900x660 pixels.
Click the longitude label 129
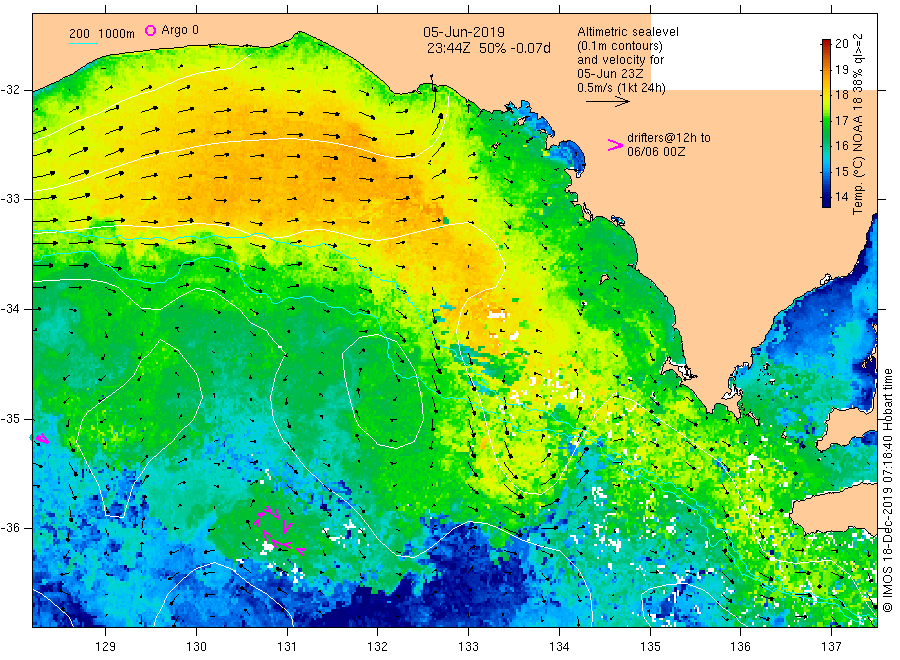[106, 647]
